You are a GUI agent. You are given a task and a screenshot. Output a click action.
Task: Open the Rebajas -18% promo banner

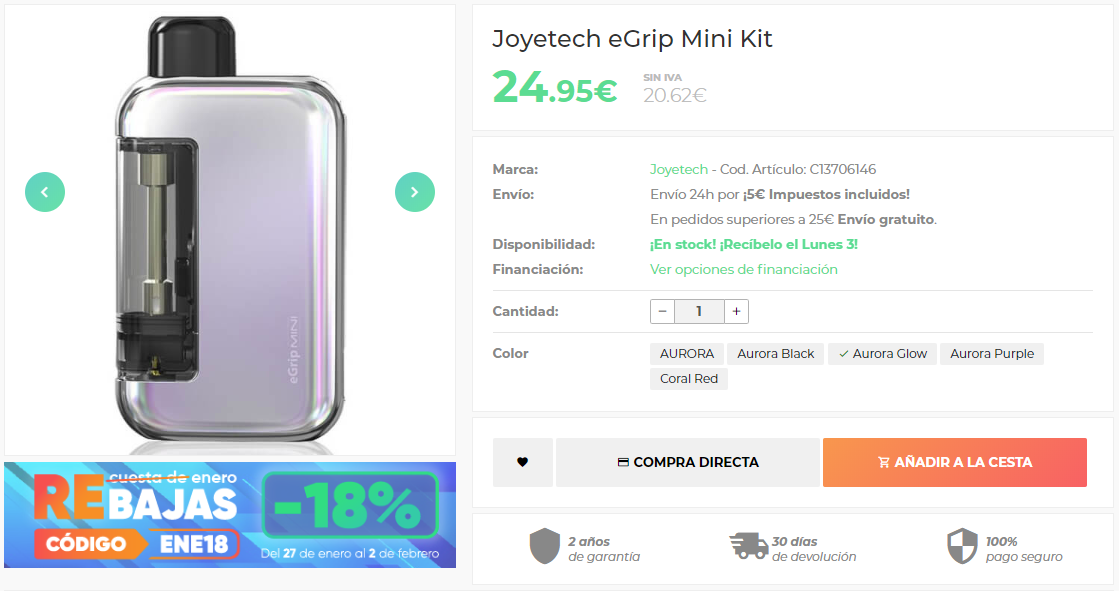230,515
